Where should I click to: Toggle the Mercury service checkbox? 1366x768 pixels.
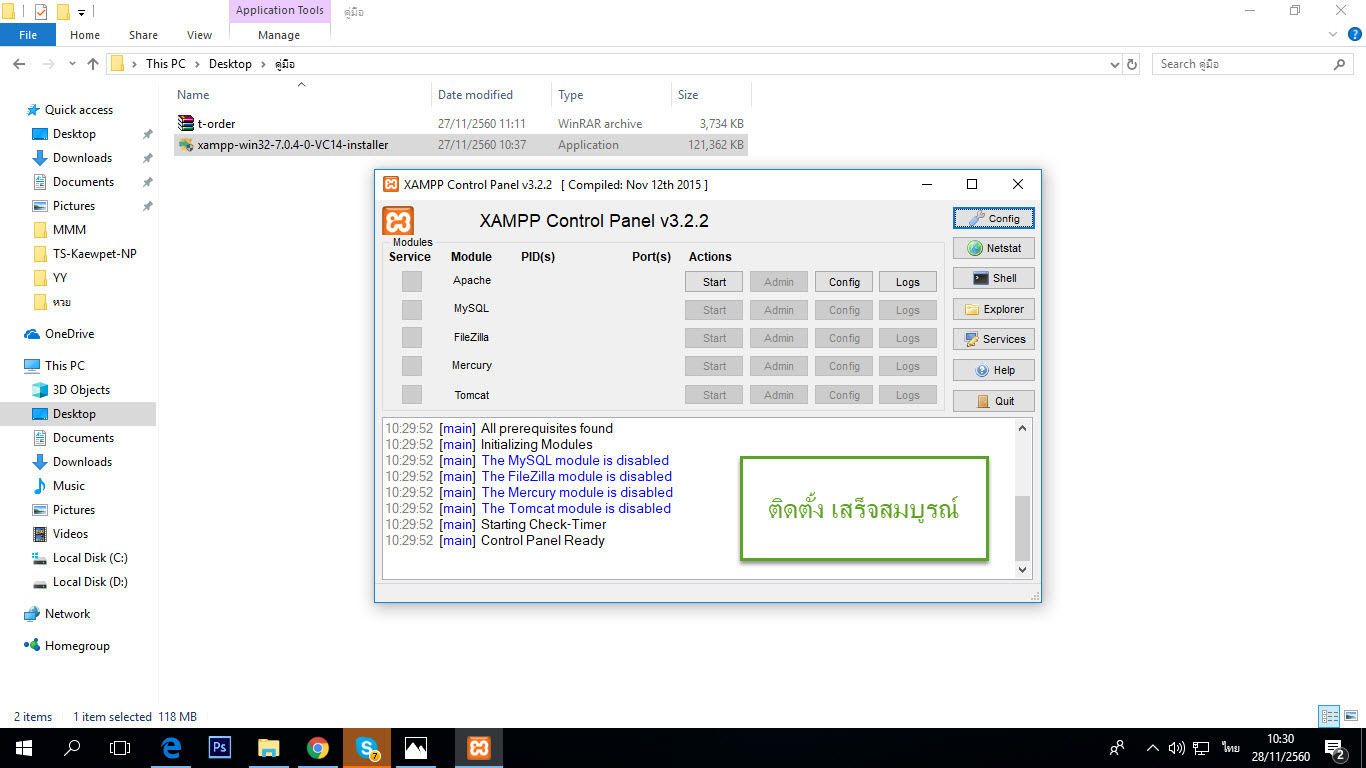pos(412,366)
